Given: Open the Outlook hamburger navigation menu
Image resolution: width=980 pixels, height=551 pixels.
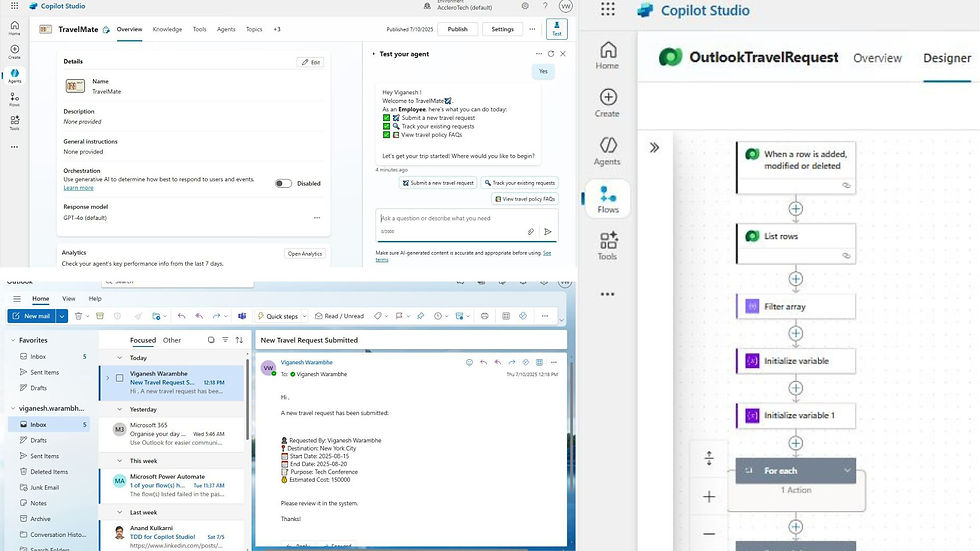Looking at the screenshot, I should coord(17,299).
